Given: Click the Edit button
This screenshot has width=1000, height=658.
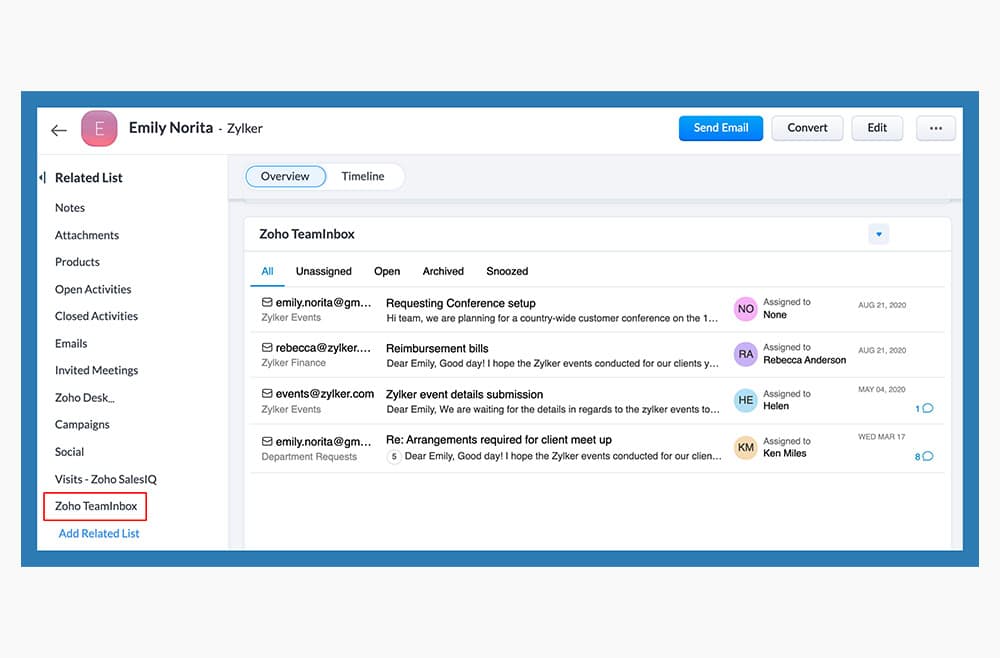Looking at the screenshot, I should (877, 128).
